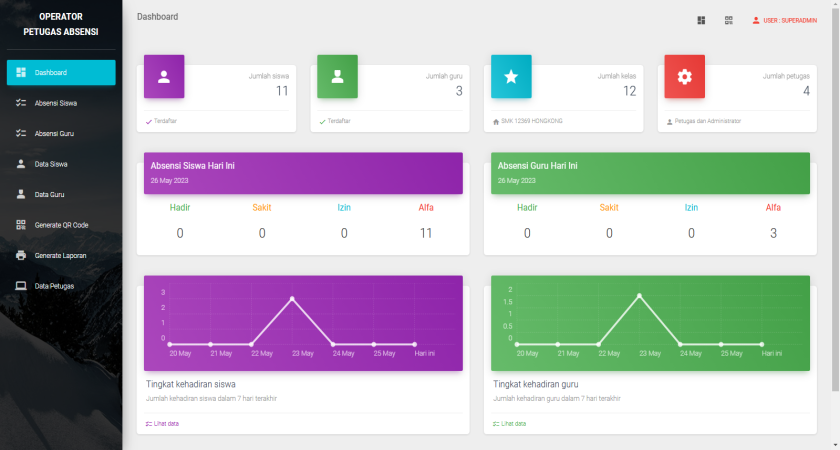Click the dashboard grid icon in top bar
The image size is (840, 450).
(x=701, y=20)
